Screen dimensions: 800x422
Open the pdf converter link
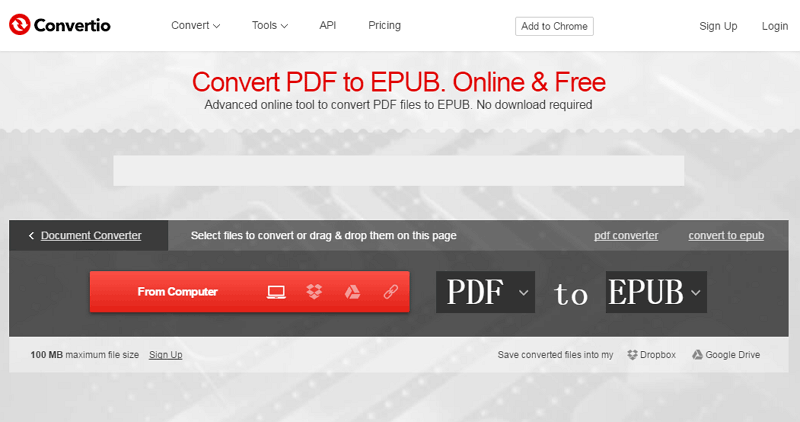[x=626, y=236]
